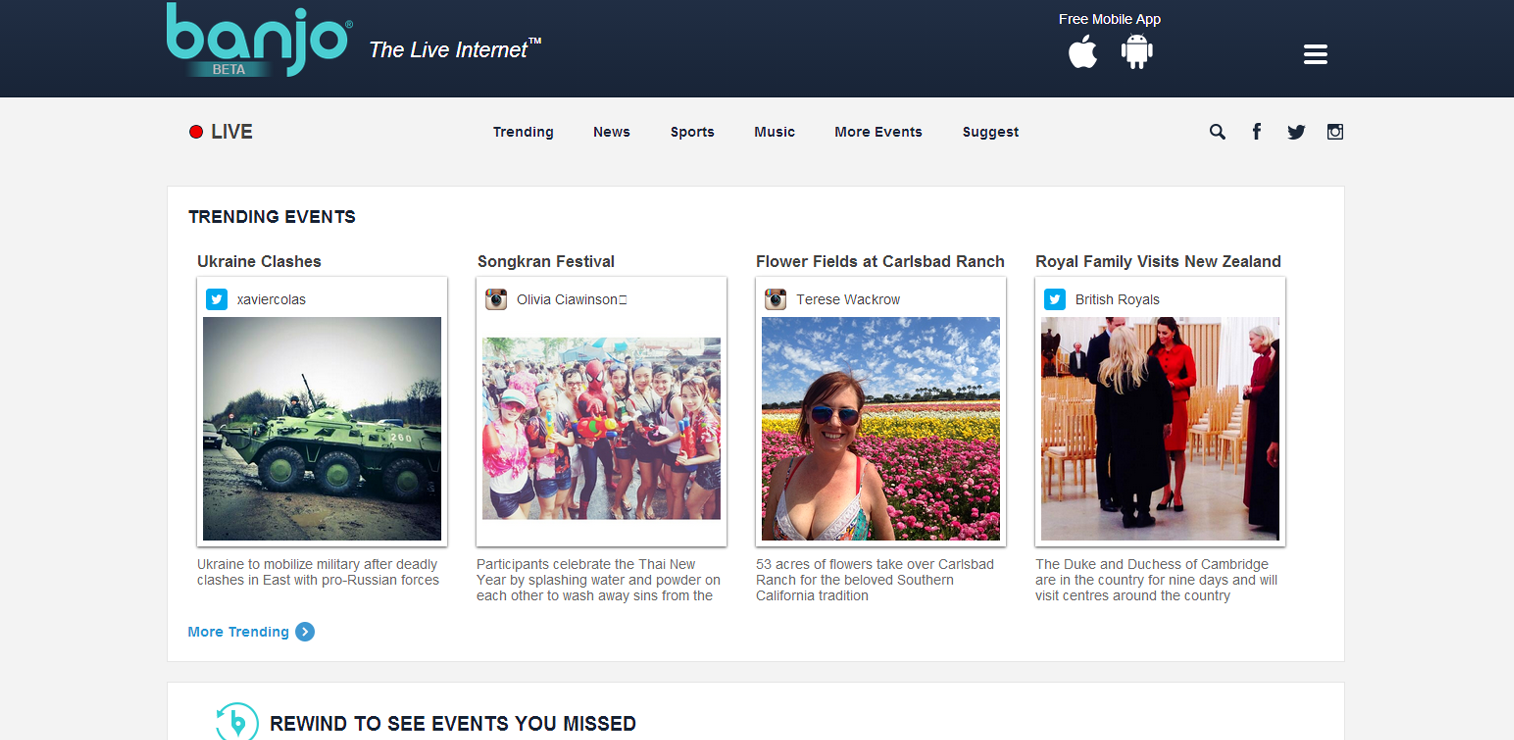Click the Rewind circular arrow icon
Viewport: 1514px width, 740px height.
click(x=237, y=721)
